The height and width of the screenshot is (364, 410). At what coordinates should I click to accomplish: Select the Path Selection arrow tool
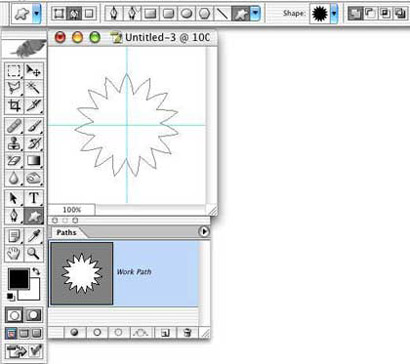(x=14, y=198)
